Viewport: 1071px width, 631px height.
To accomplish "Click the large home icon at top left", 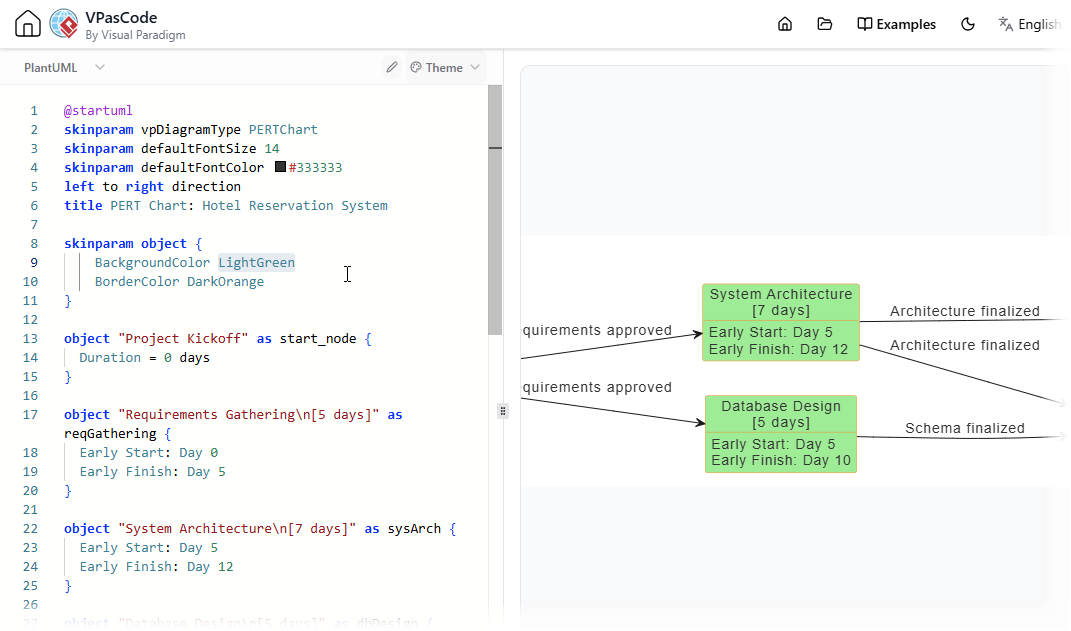I will [28, 24].
